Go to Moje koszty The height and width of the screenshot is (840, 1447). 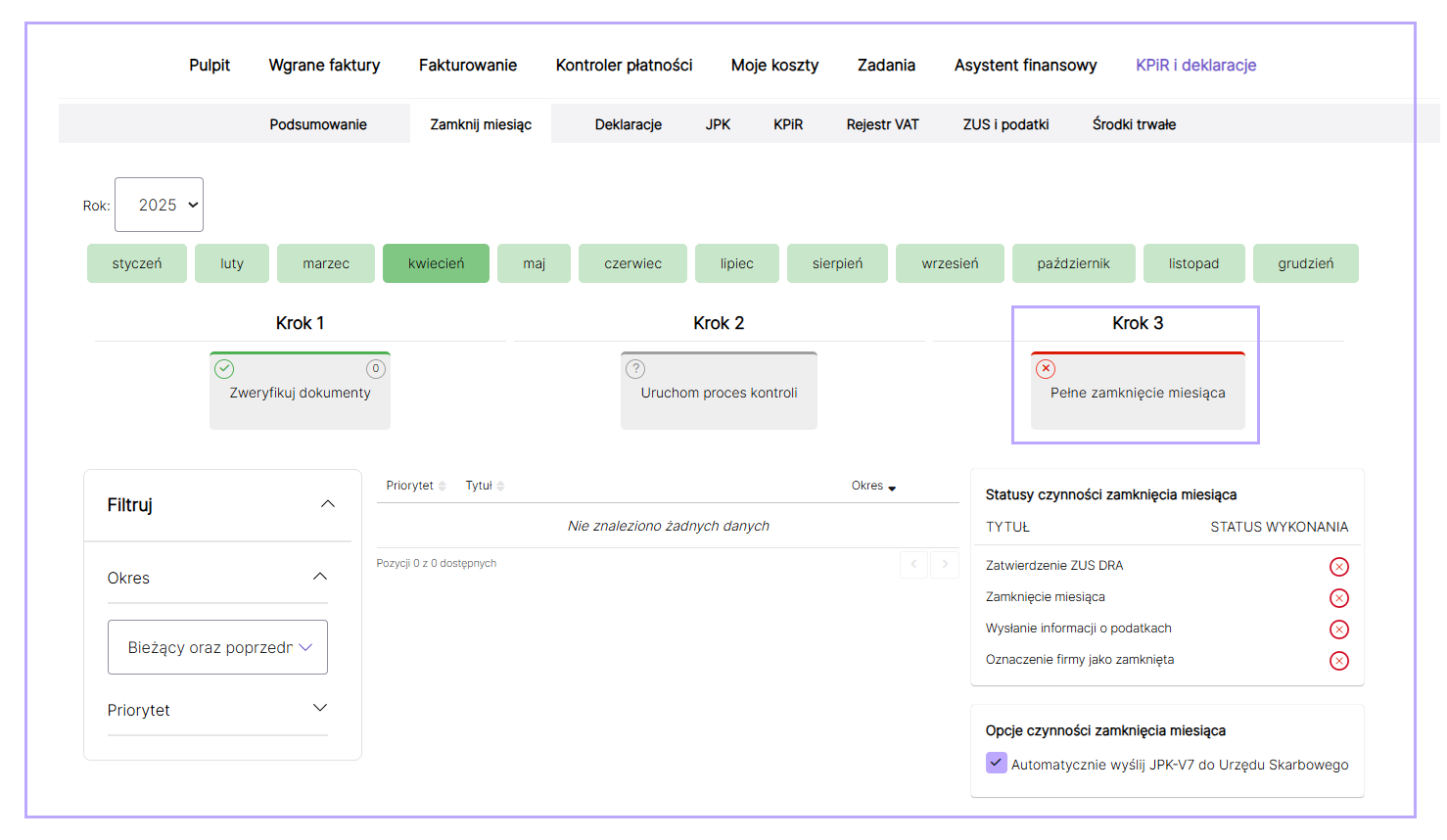pos(774,65)
